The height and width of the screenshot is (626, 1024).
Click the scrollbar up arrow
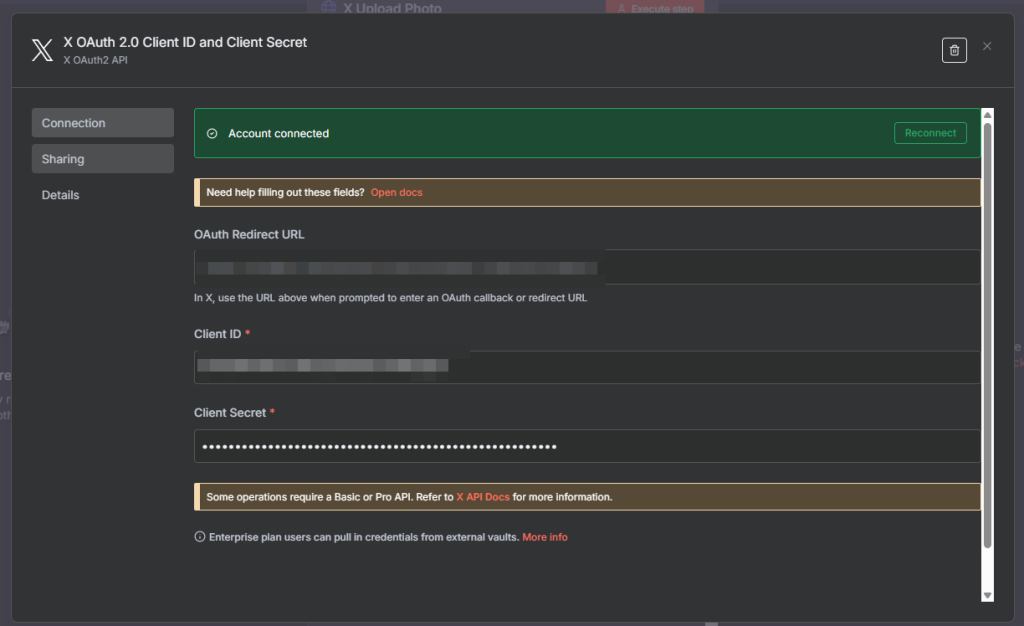click(x=987, y=116)
